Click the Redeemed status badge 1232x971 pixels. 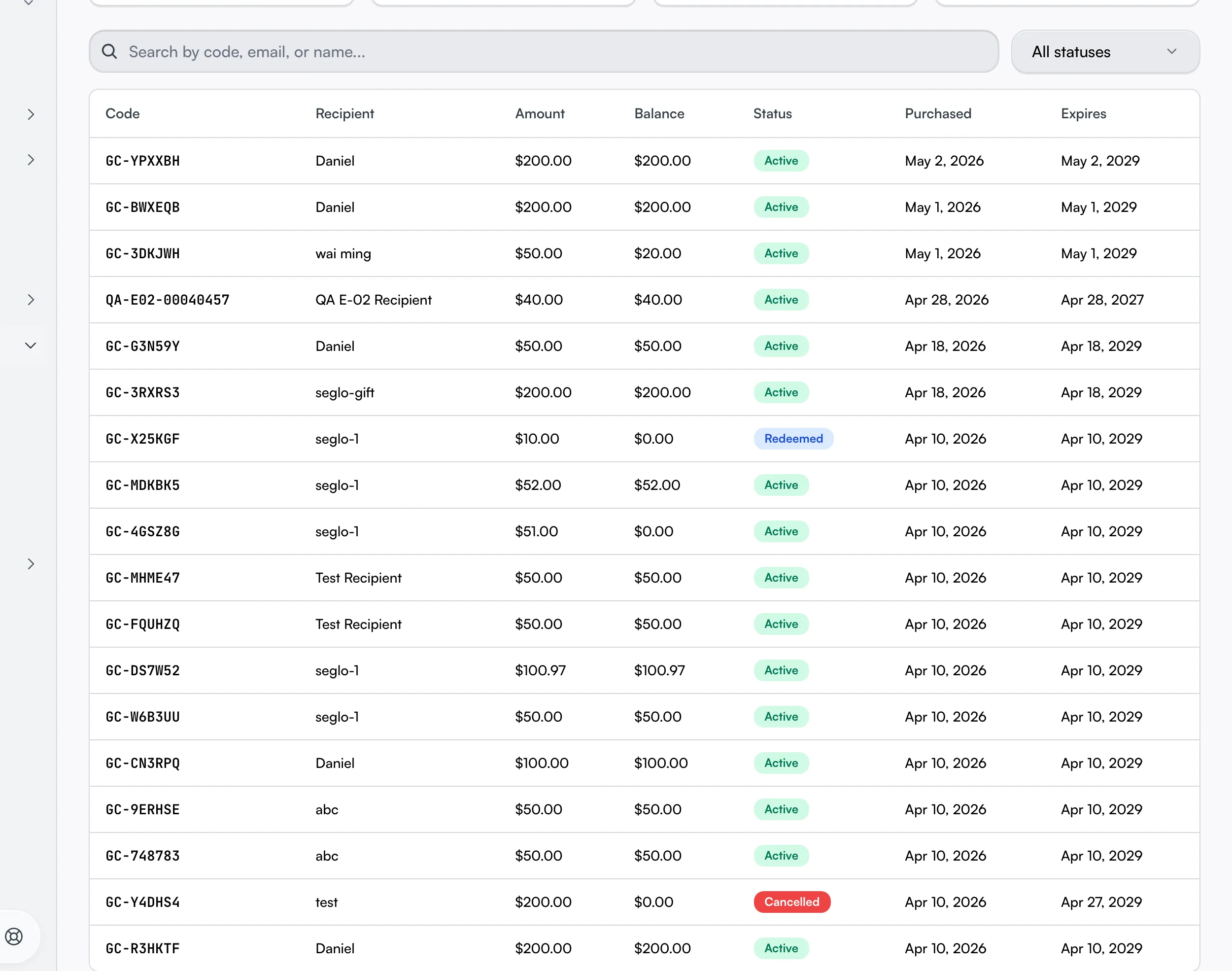pyautogui.click(x=793, y=438)
